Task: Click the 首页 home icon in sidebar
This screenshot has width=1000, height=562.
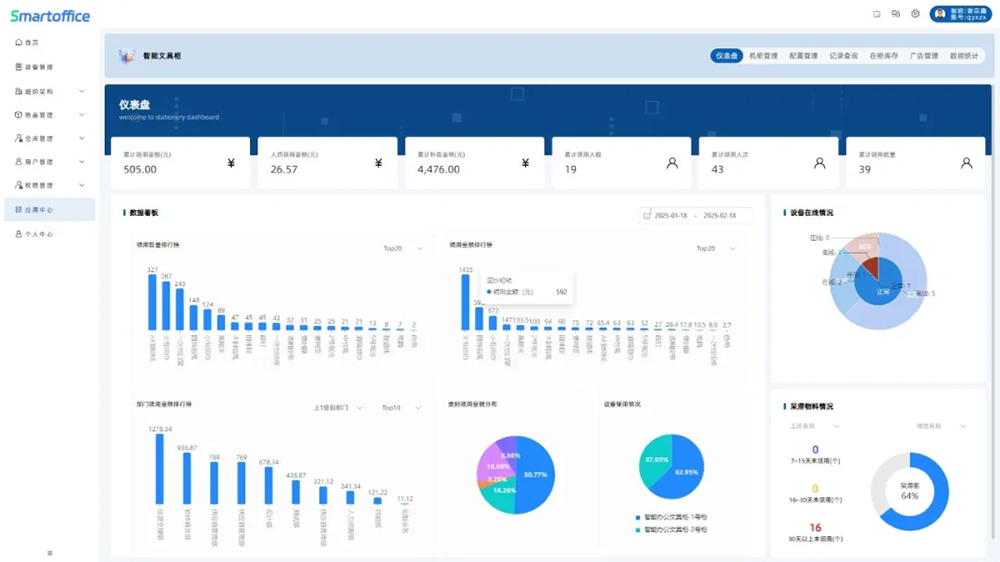Action: pos(19,42)
